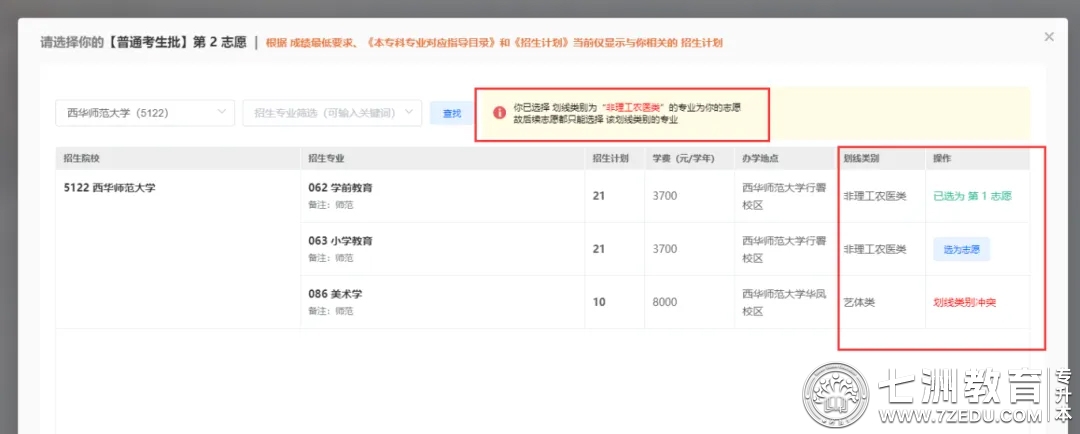This screenshot has height=434, width=1080.
Task: Open the 招生专业筛选 major filter dropdown
Action: [332, 113]
